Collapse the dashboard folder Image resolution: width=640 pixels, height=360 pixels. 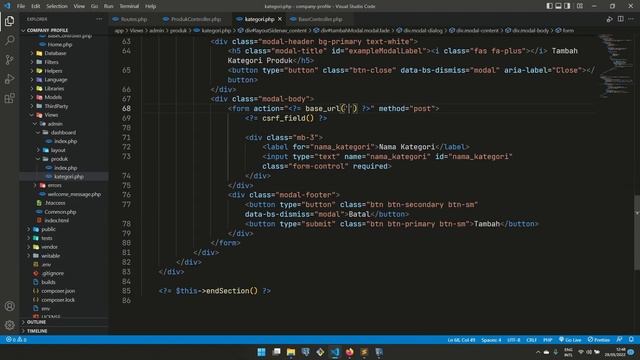point(64,133)
